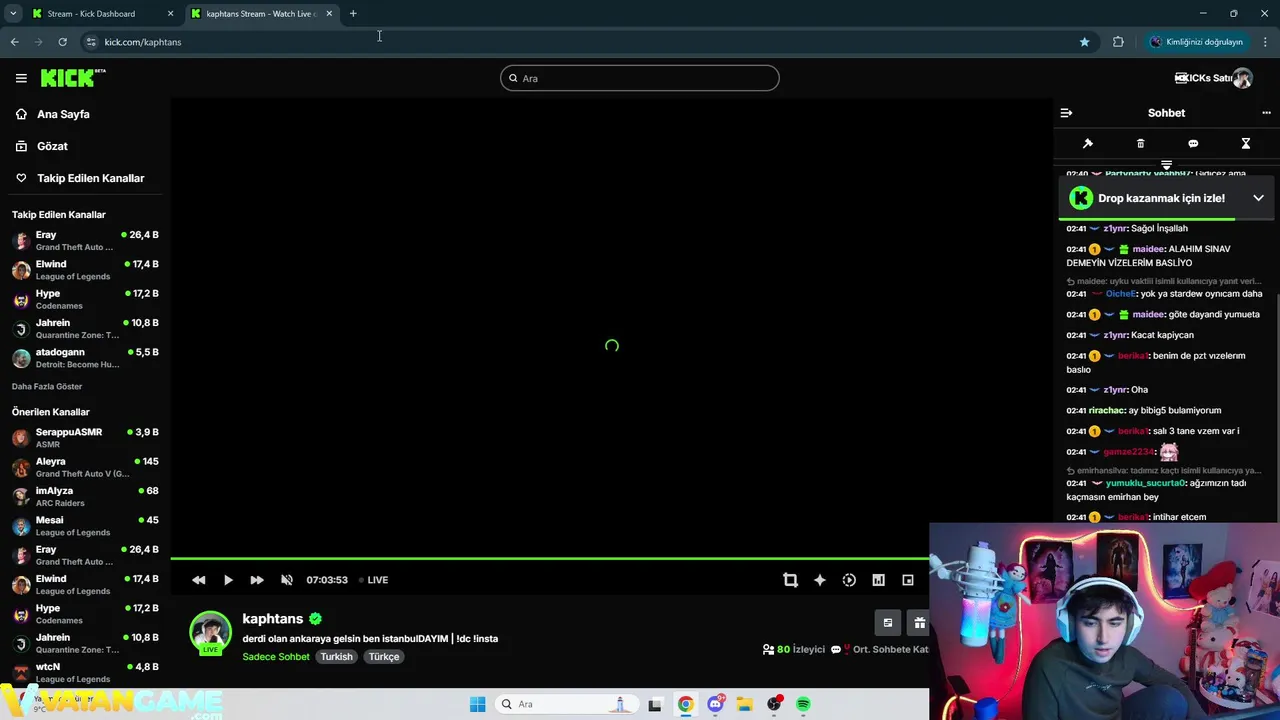Viewport: 1280px width, 720px height.
Task: Open wtcN channel in sidebar
Action: 85,673
